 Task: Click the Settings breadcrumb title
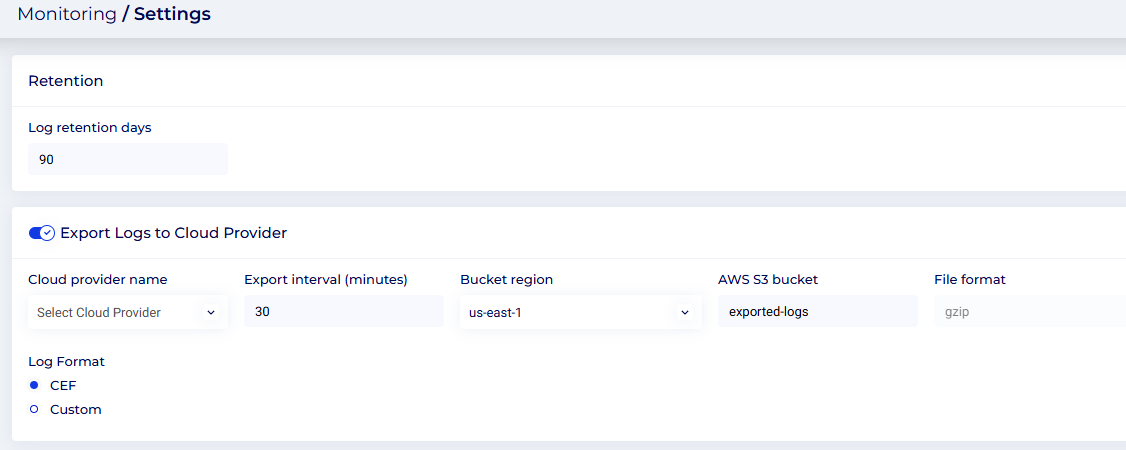(172, 15)
